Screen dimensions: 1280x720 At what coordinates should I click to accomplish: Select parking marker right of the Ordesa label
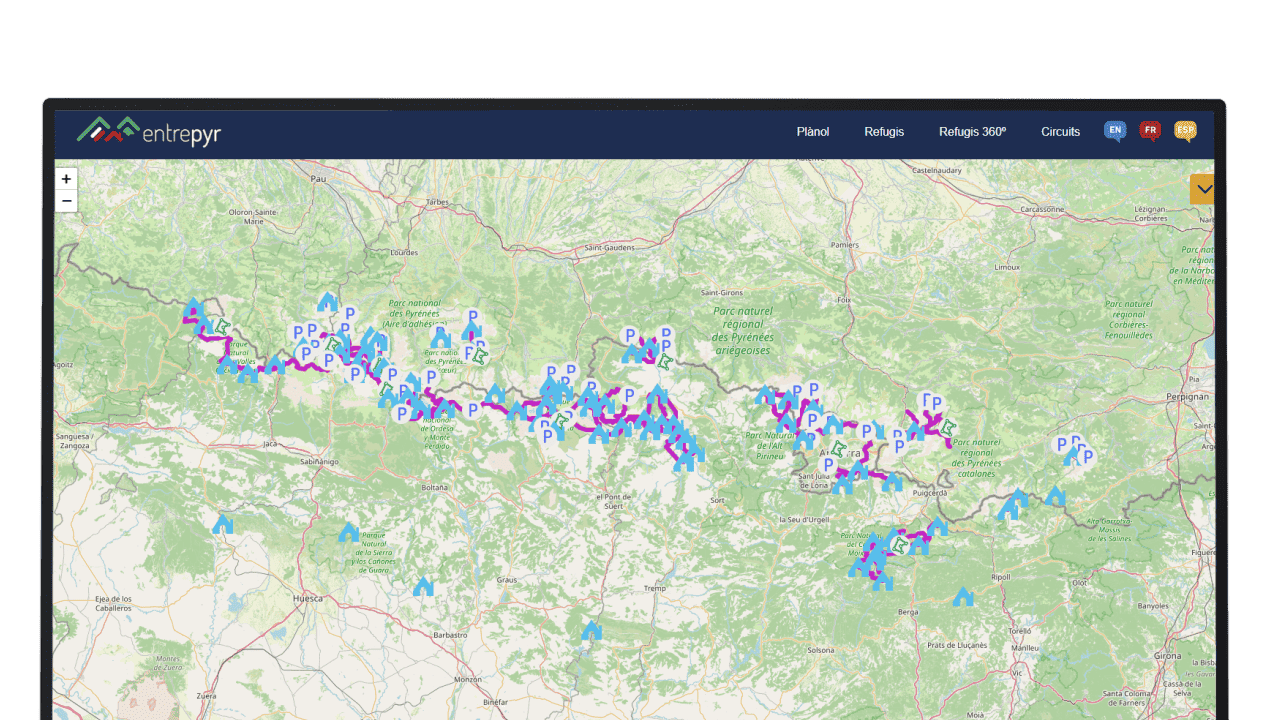pos(473,409)
